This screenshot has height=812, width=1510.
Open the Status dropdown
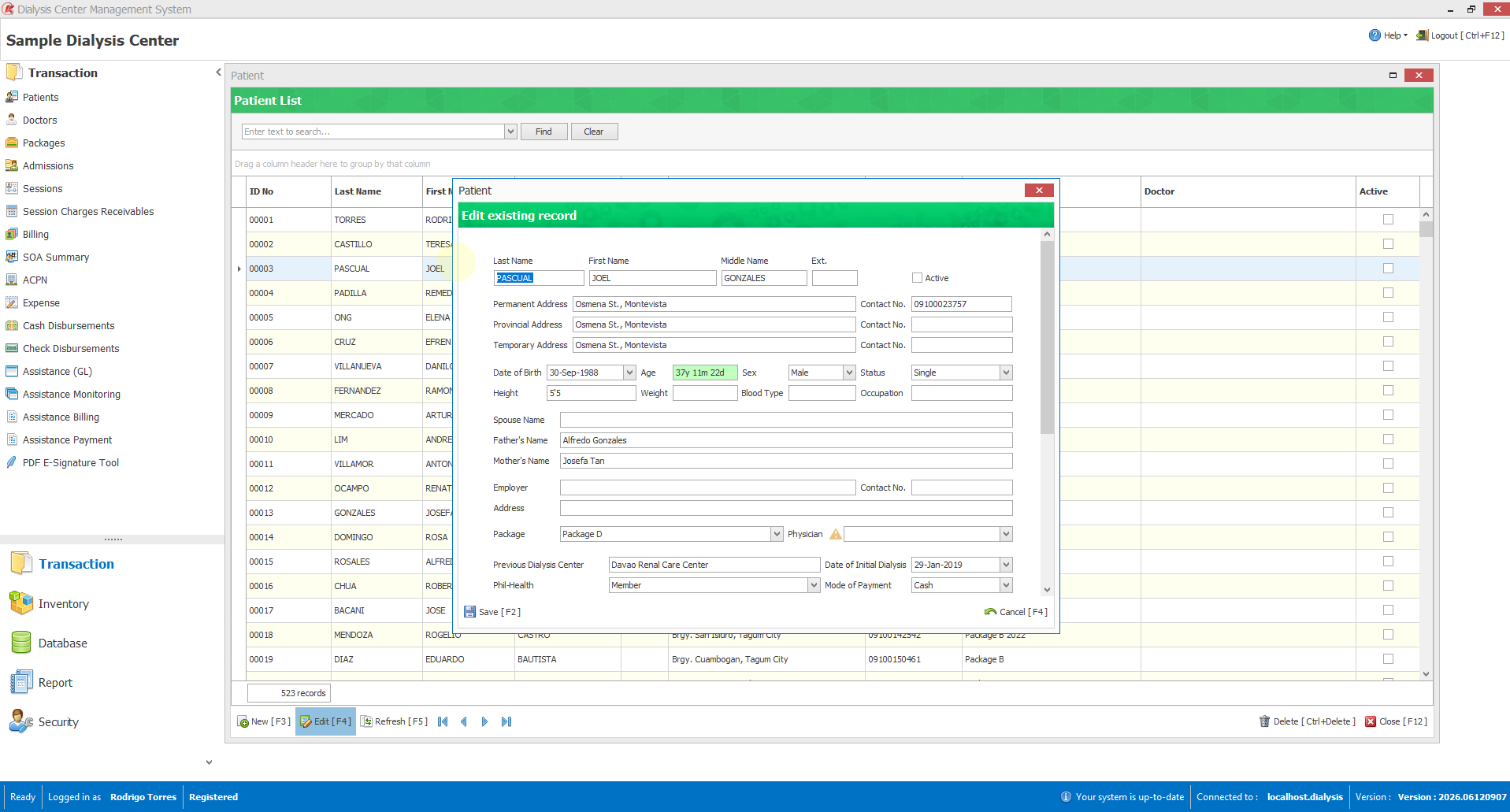[1006, 373]
